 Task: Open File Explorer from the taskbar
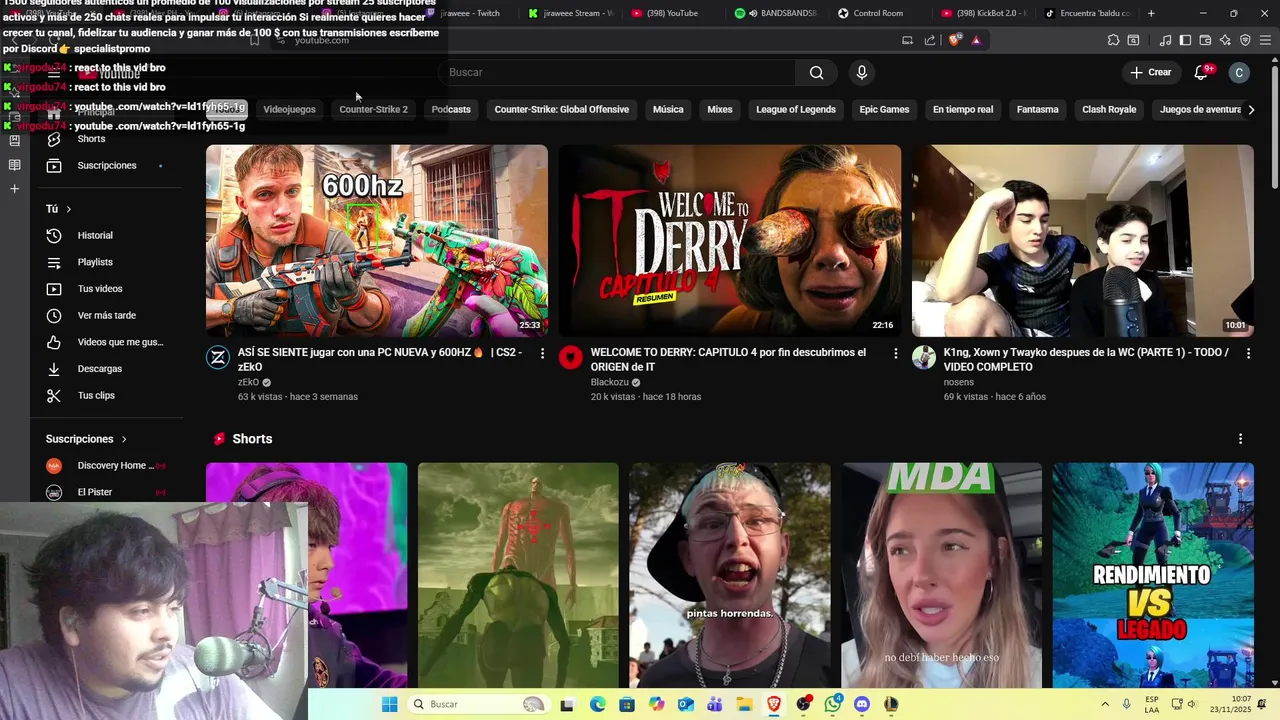point(745,704)
